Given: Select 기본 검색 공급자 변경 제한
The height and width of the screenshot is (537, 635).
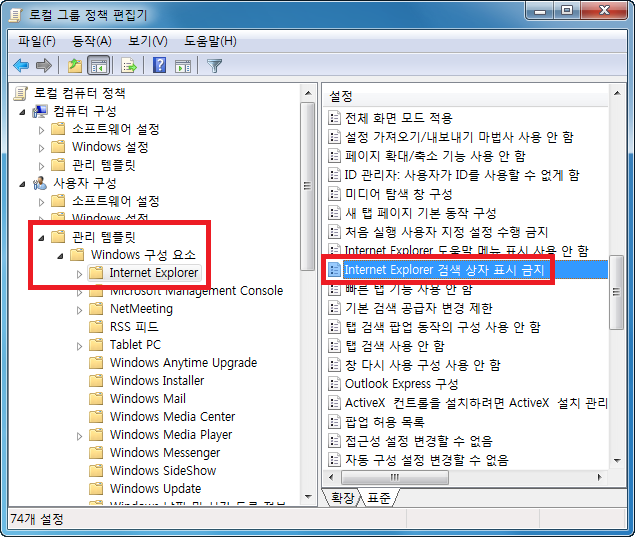Looking at the screenshot, I should 419,308.
